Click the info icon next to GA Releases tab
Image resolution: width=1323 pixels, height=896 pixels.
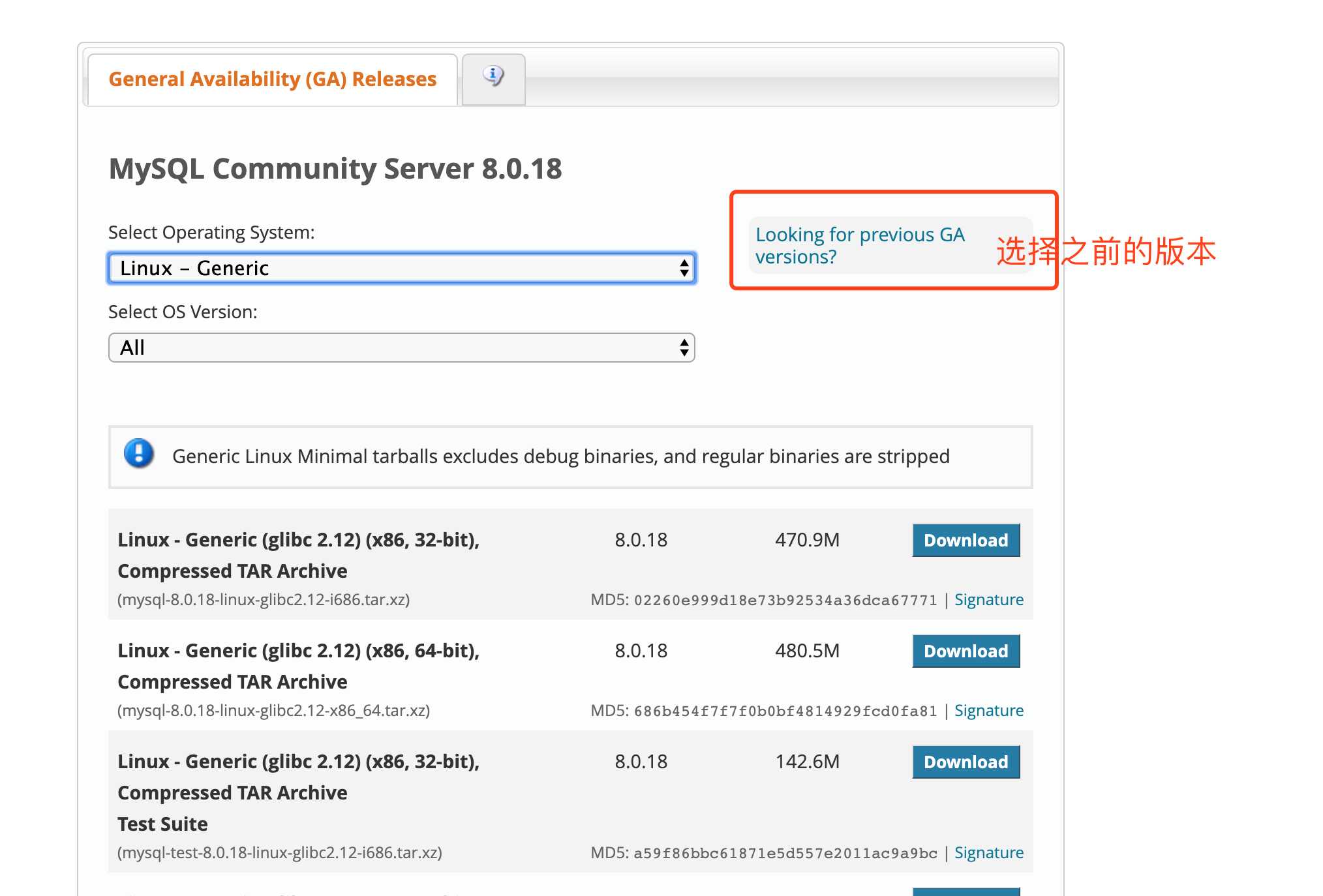click(x=492, y=79)
